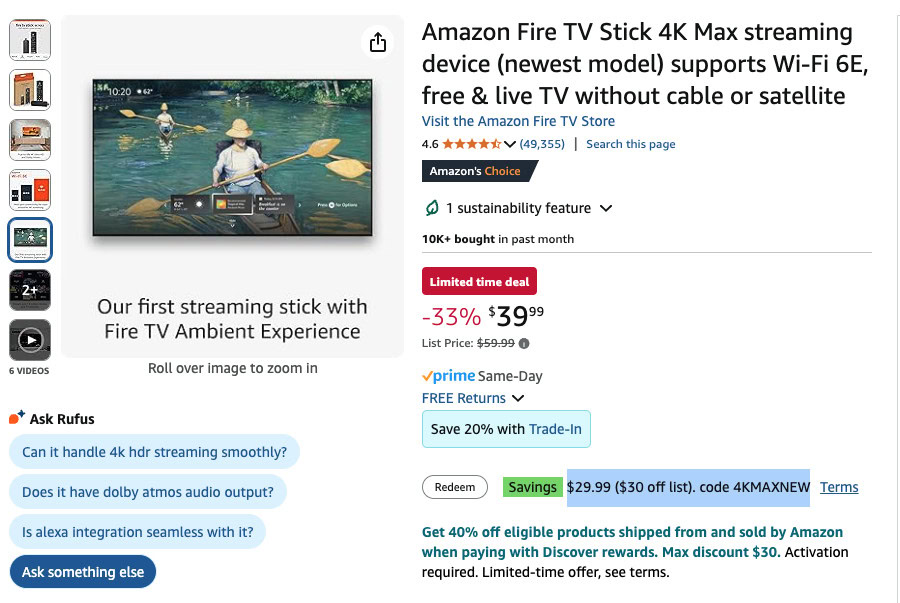The height and width of the screenshot is (603, 900).
Task: Click the List Price info icon
Action: [524, 343]
